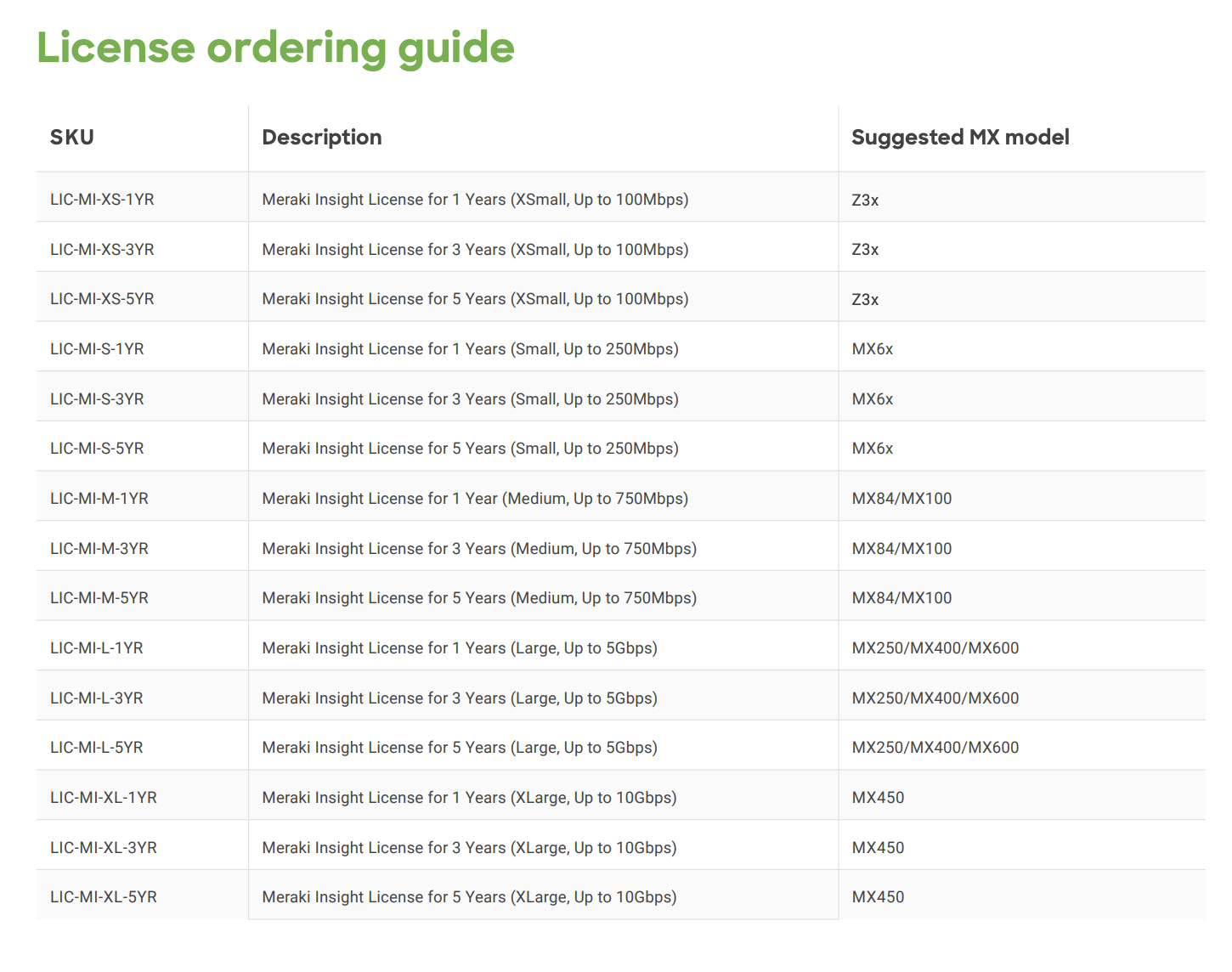Select the LIC-MI-XS-3YR SKU cell
The image size is (1232, 972).
click(103, 249)
